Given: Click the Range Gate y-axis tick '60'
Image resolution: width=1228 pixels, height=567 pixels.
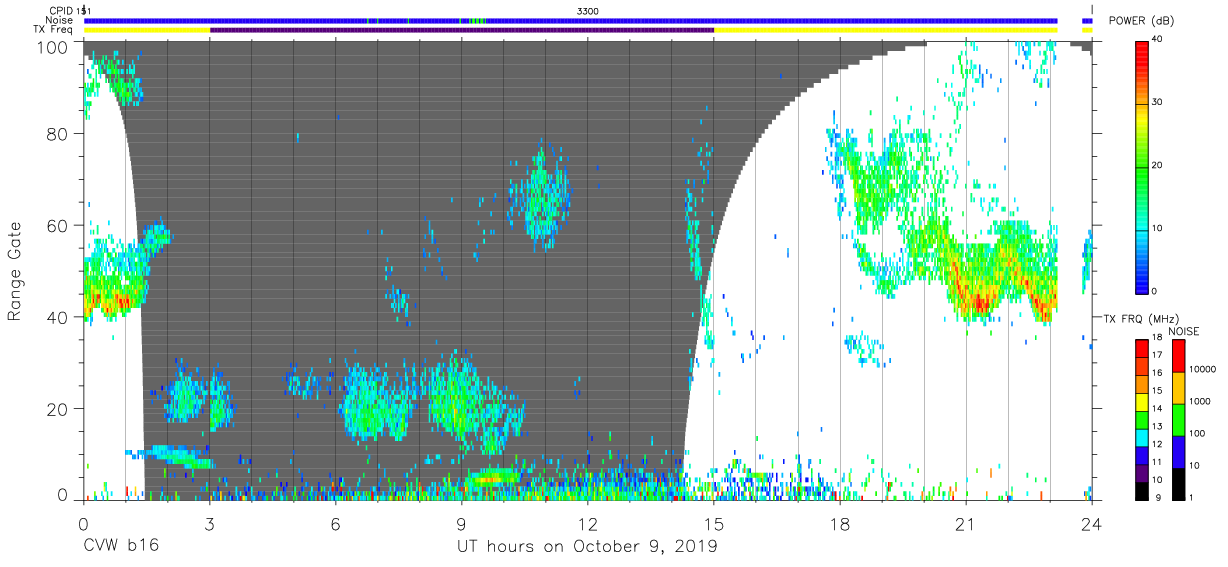Looking at the screenshot, I should tap(59, 226).
